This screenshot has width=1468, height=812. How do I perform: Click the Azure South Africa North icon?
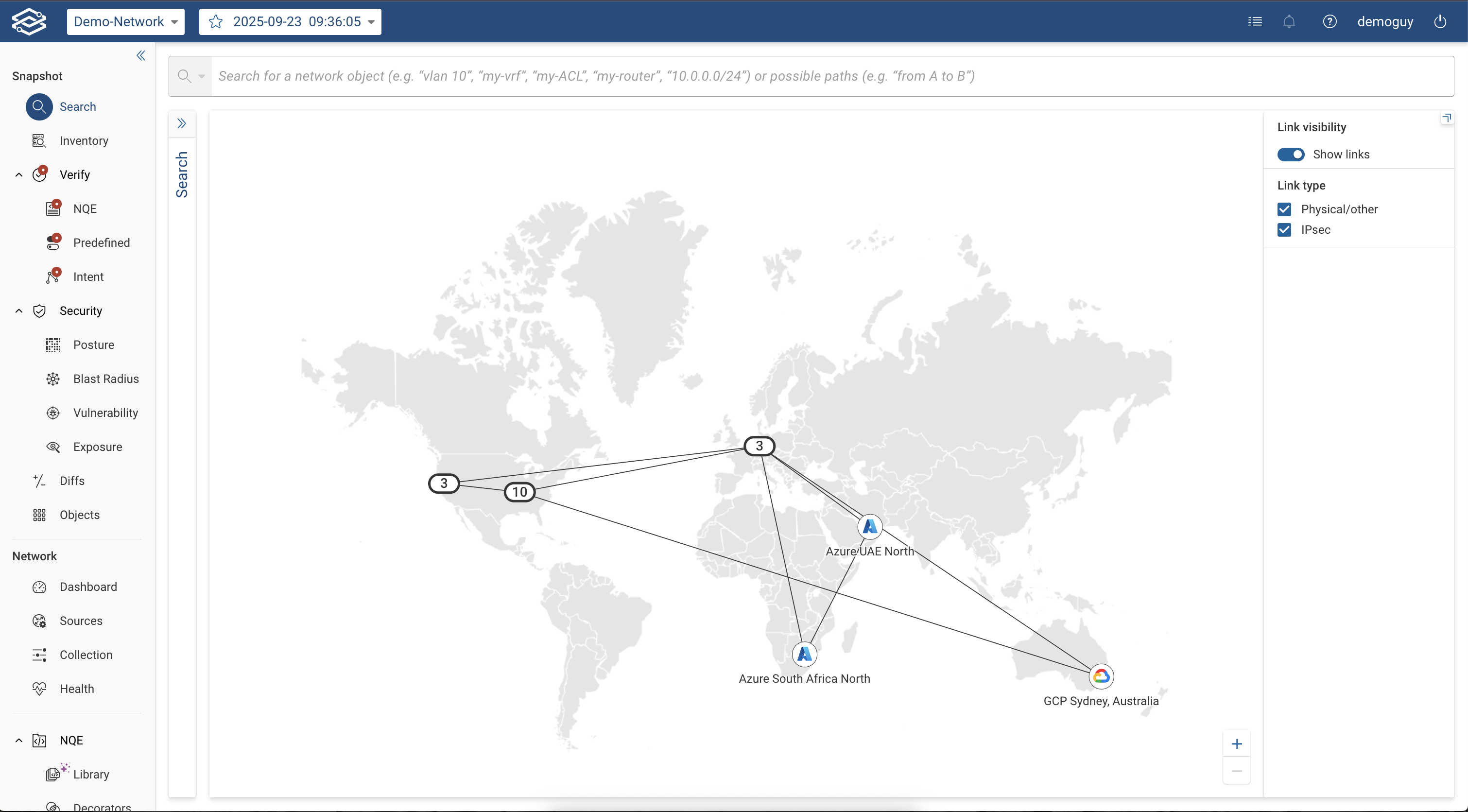[804, 654]
